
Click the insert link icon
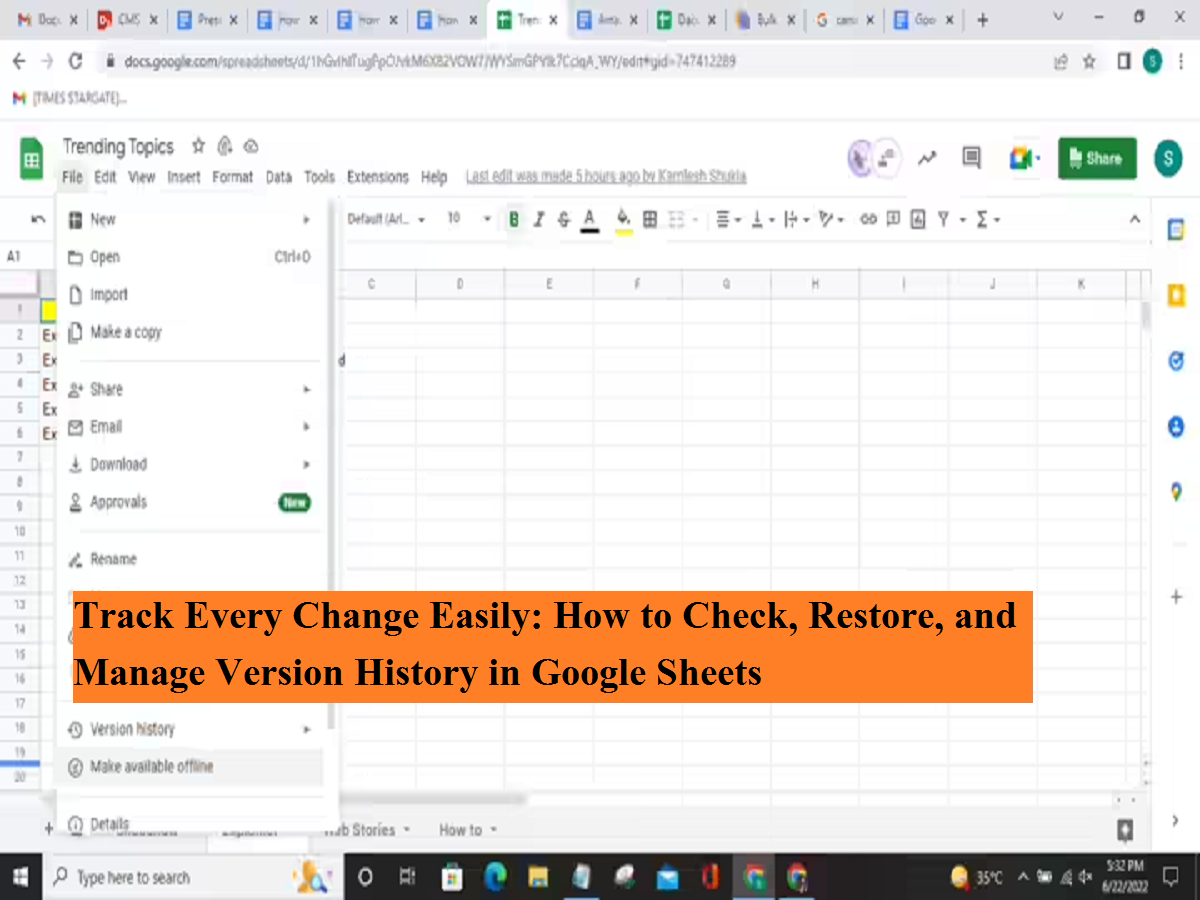868,220
